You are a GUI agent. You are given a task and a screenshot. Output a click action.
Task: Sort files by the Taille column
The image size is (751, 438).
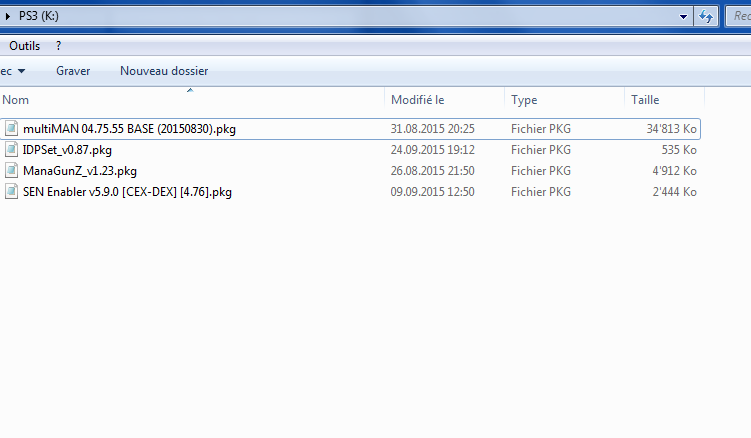click(645, 100)
